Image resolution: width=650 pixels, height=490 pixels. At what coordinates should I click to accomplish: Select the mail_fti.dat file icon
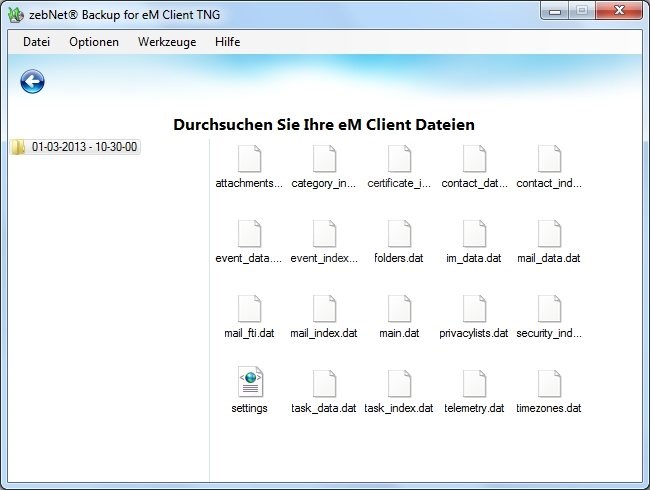click(250, 308)
